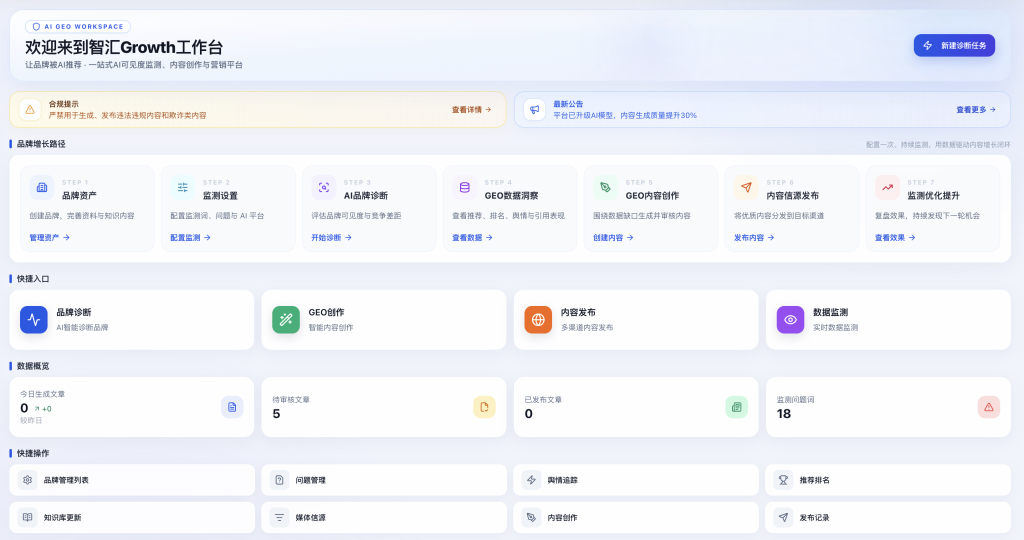Image resolution: width=1024 pixels, height=540 pixels.
Task: Open the 查看数据 link
Action: (472, 238)
